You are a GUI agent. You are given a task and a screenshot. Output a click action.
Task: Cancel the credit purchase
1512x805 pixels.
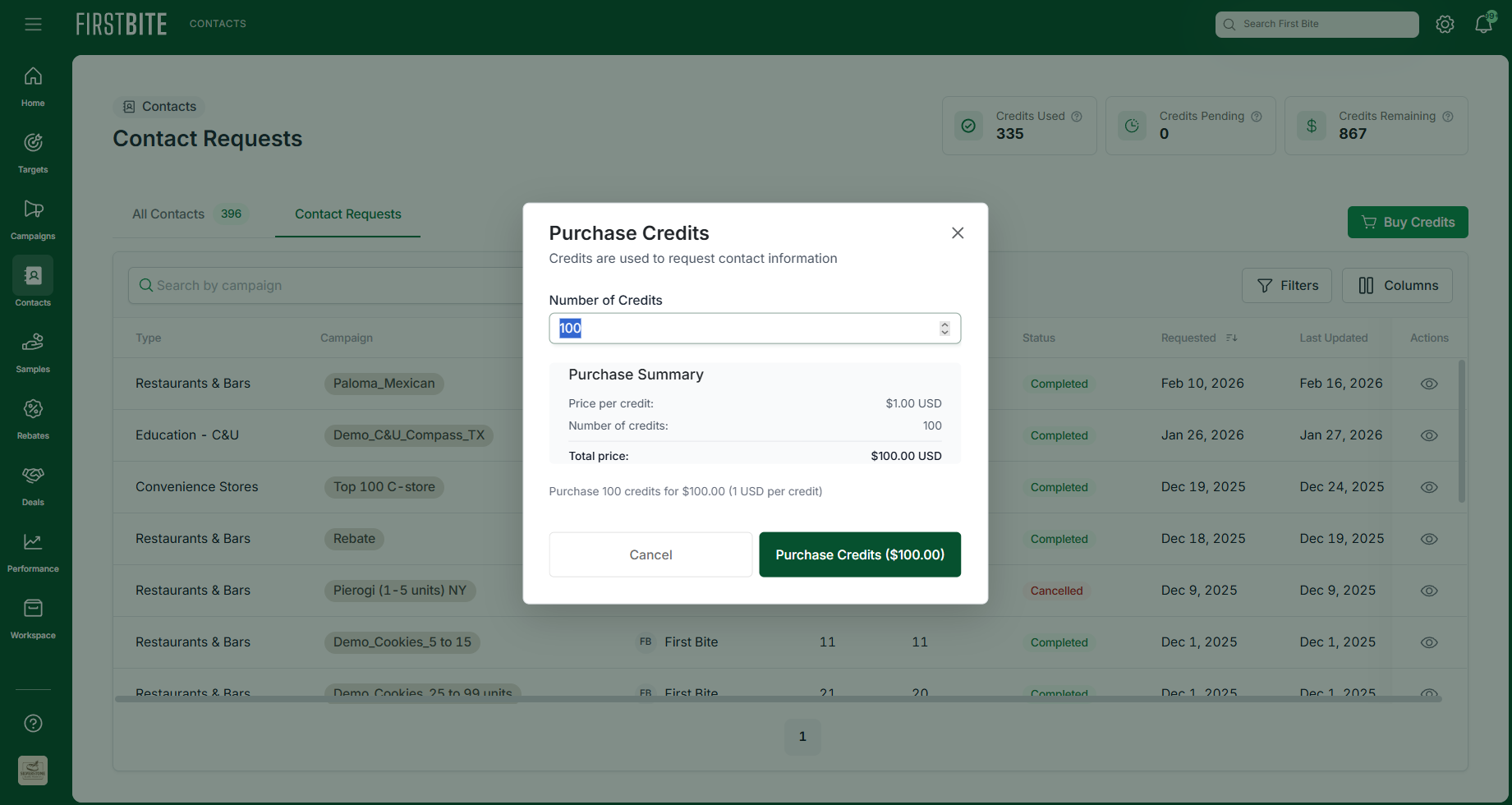coord(650,554)
